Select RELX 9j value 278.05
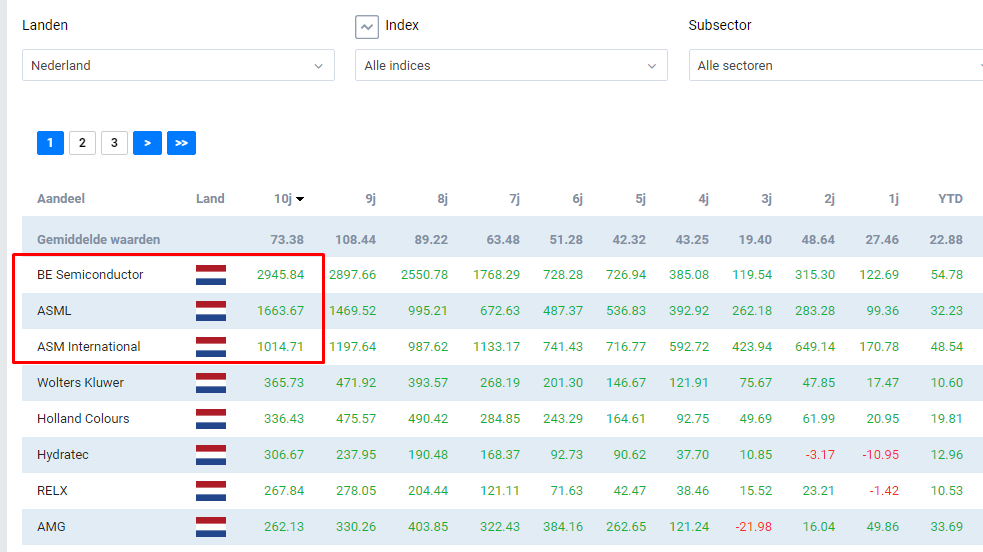This screenshot has height=552, width=983. [x=356, y=491]
